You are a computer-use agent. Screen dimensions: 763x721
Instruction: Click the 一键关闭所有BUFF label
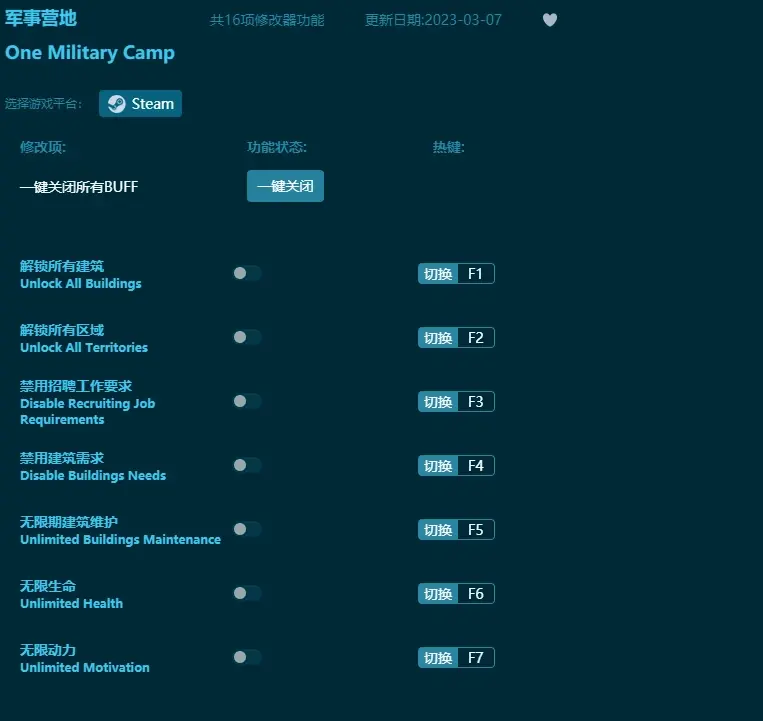pos(79,186)
